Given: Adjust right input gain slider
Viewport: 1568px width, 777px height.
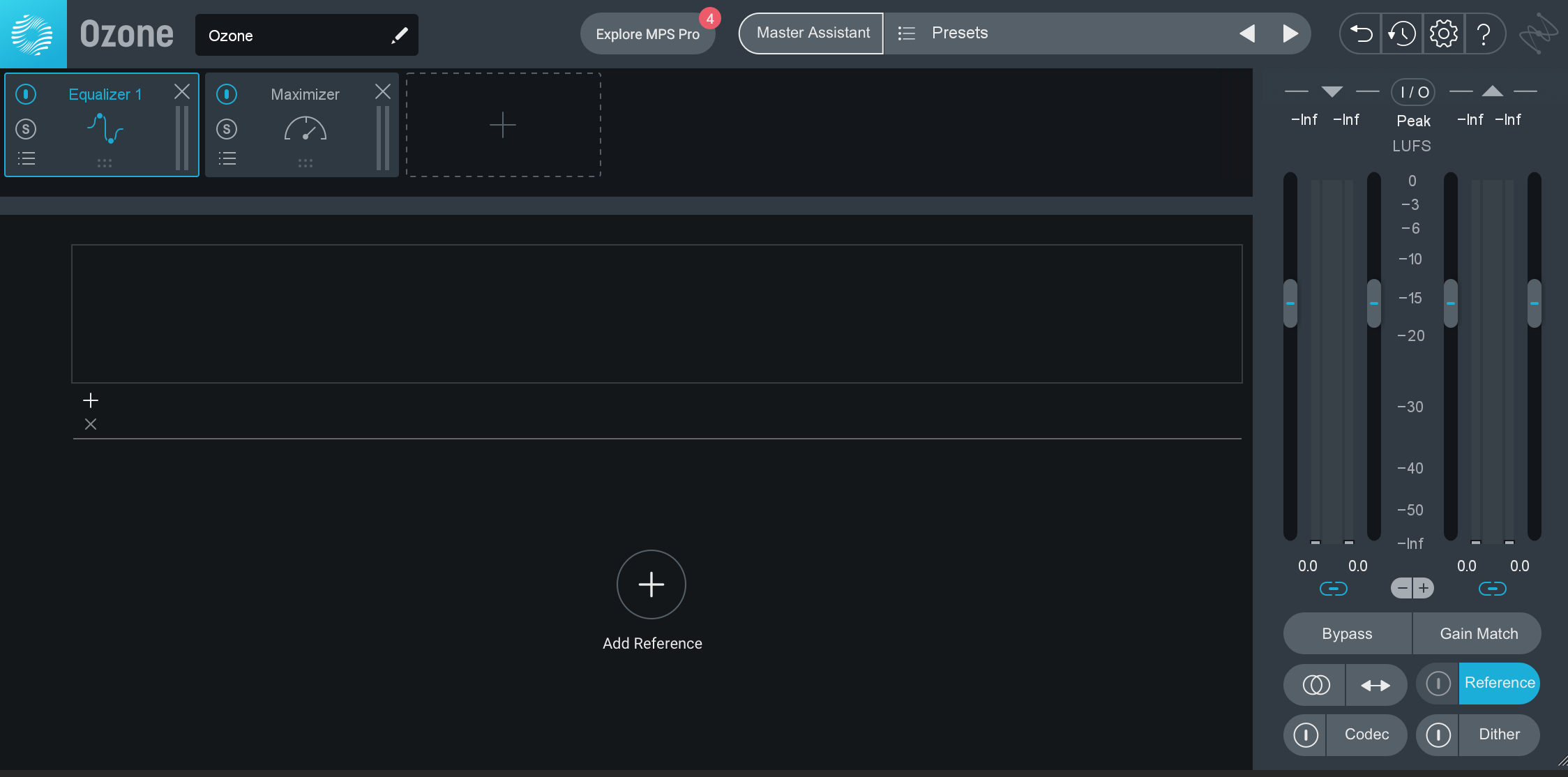Looking at the screenshot, I should (x=1374, y=303).
